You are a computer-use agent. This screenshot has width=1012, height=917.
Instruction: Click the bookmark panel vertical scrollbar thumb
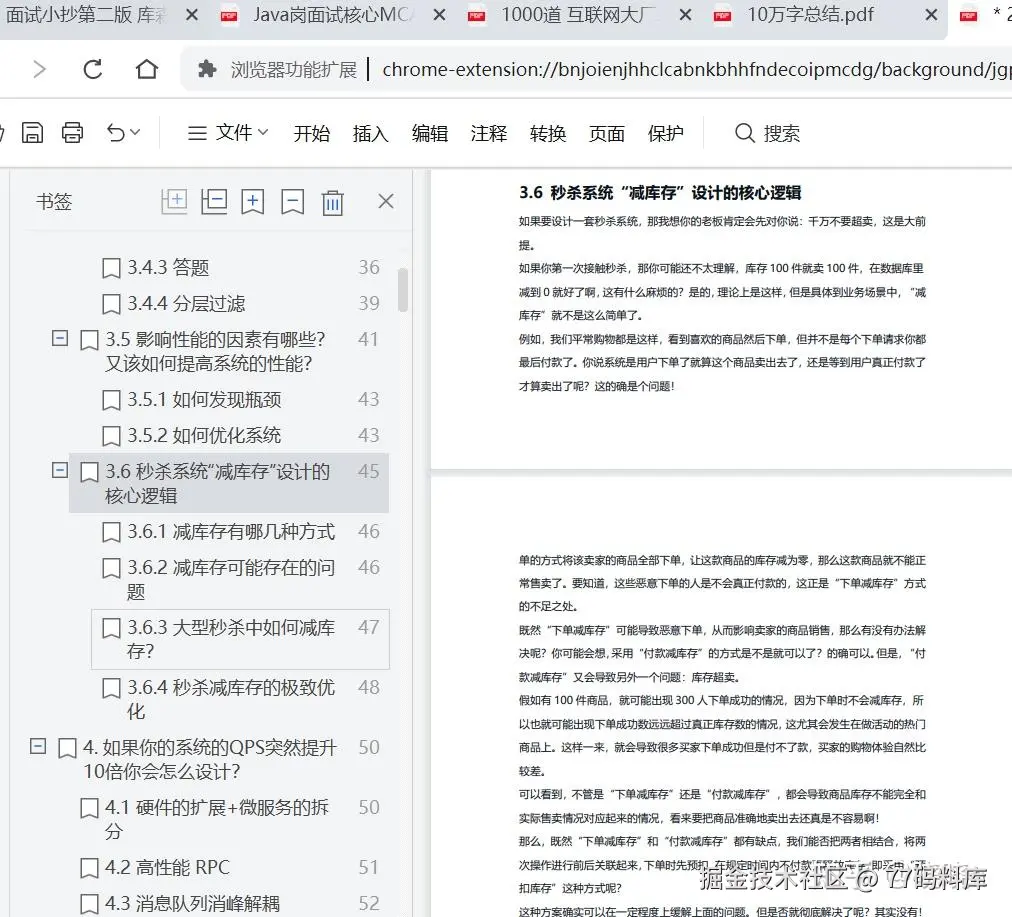(x=403, y=290)
